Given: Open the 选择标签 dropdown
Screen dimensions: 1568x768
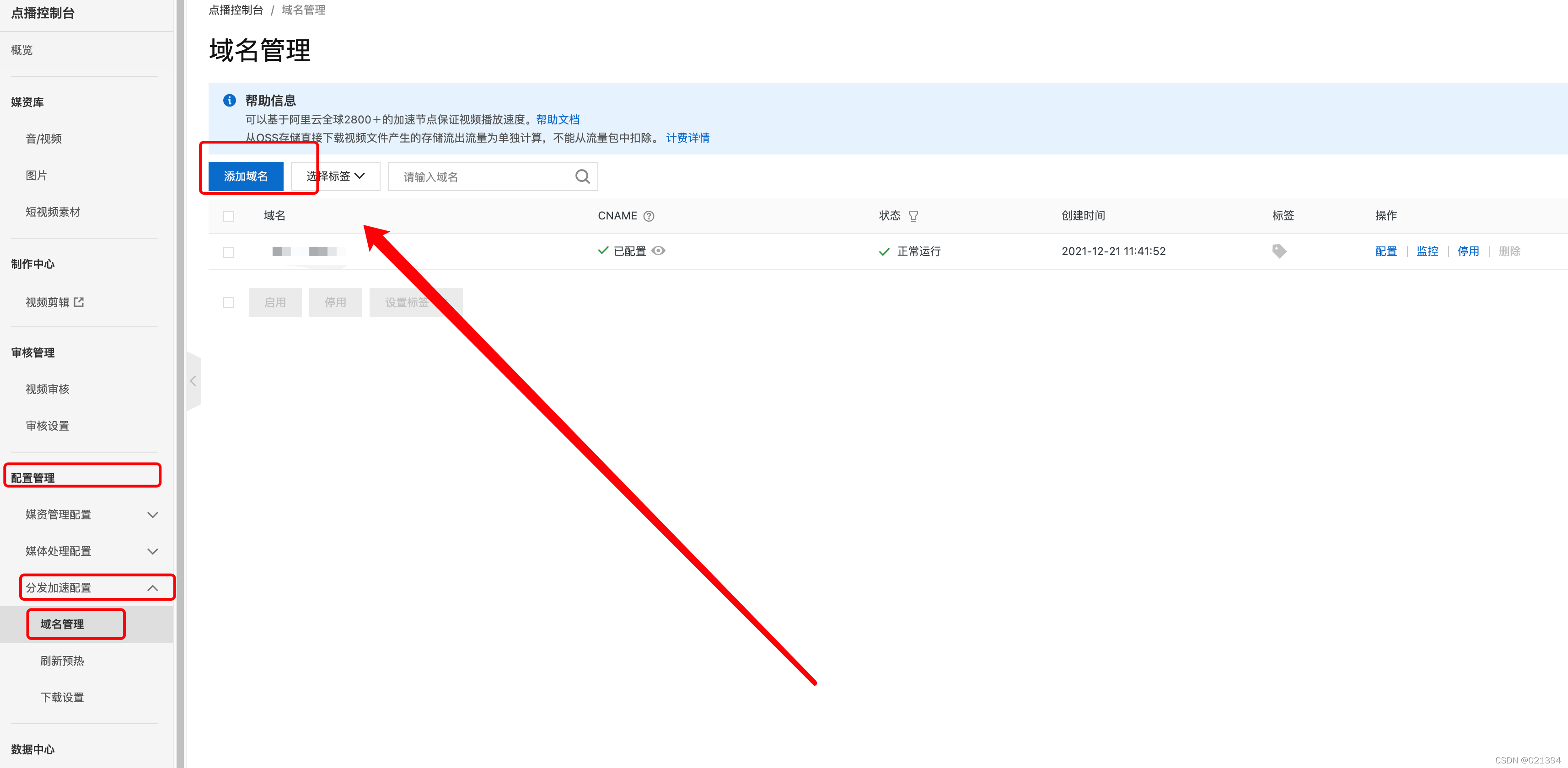Looking at the screenshot, I should [335, 176].
